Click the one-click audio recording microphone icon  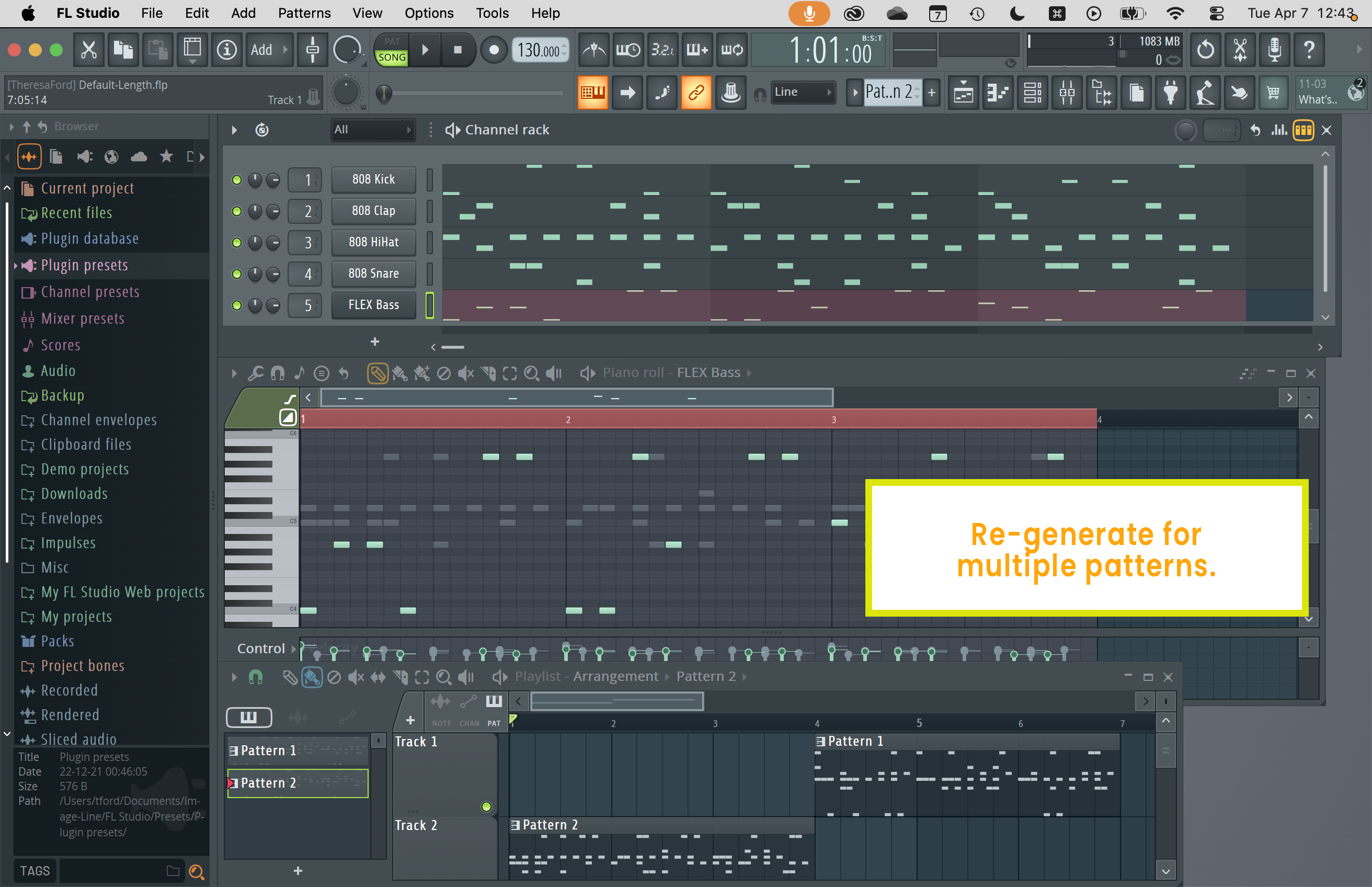(x=1274, y=50)
